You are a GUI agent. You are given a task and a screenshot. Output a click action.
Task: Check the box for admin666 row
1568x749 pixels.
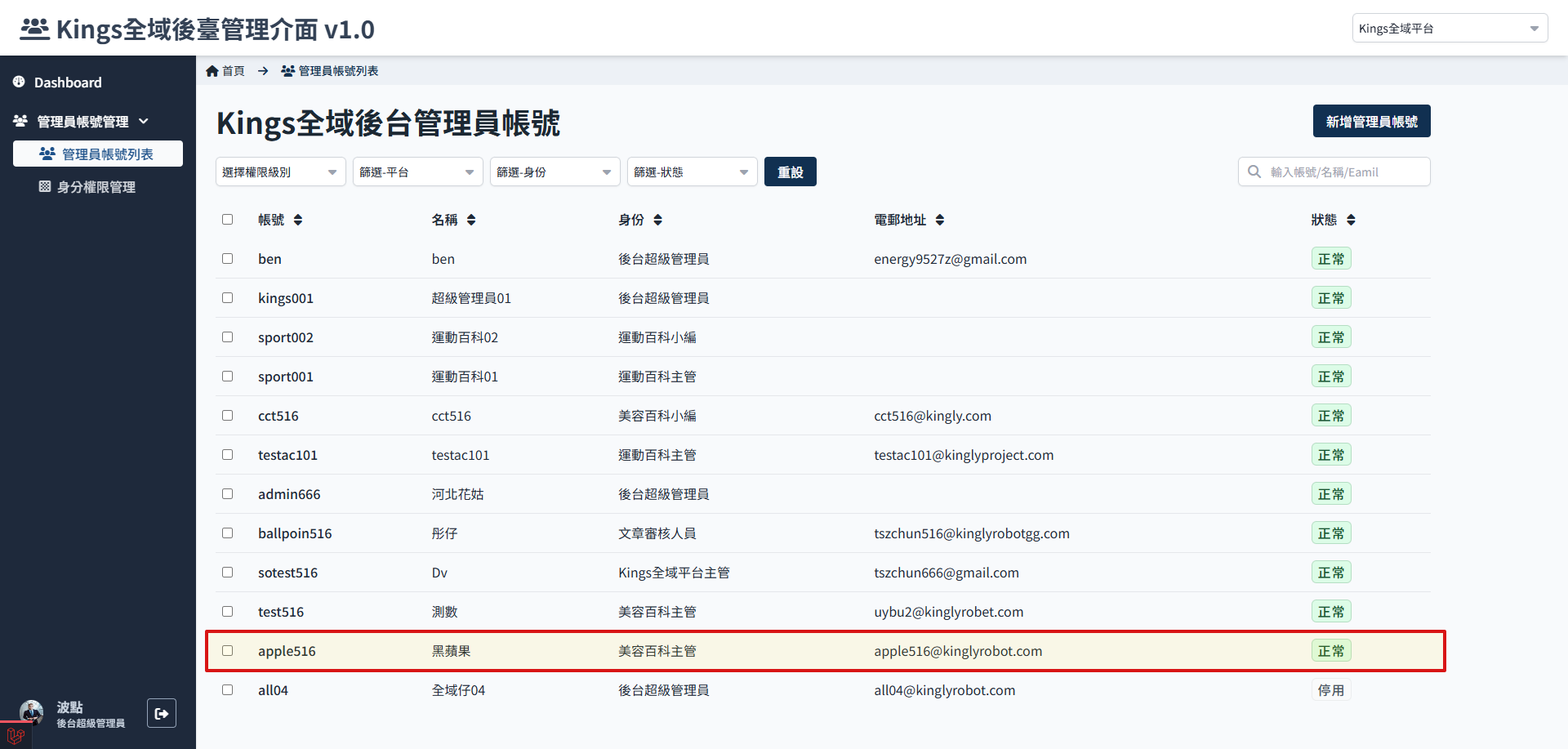228,494
